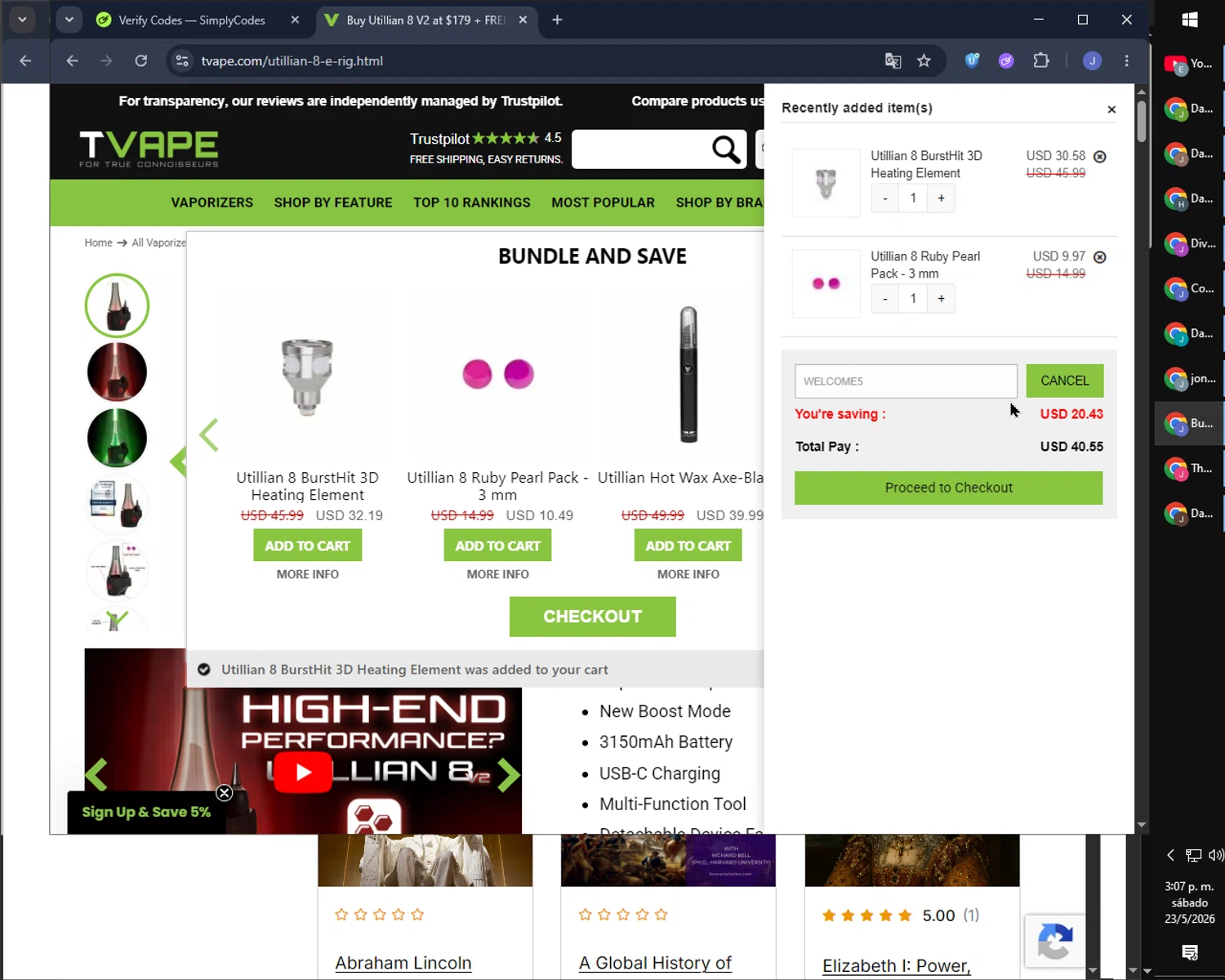Go back in browser history
Image resolution: width=1225 pixels, height=980 pixels.
coord(72,60)
